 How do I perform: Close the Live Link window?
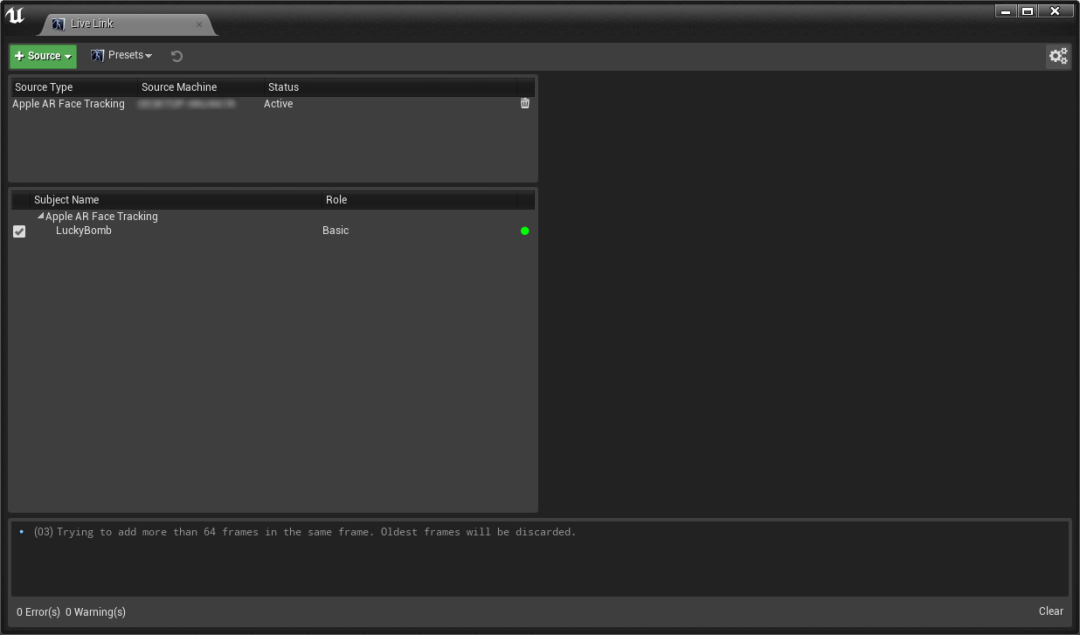1055,11
